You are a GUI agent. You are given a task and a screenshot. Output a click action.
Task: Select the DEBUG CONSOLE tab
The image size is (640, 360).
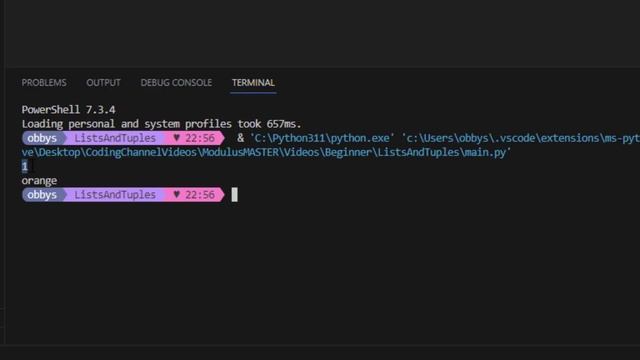[x=176, y=82]
